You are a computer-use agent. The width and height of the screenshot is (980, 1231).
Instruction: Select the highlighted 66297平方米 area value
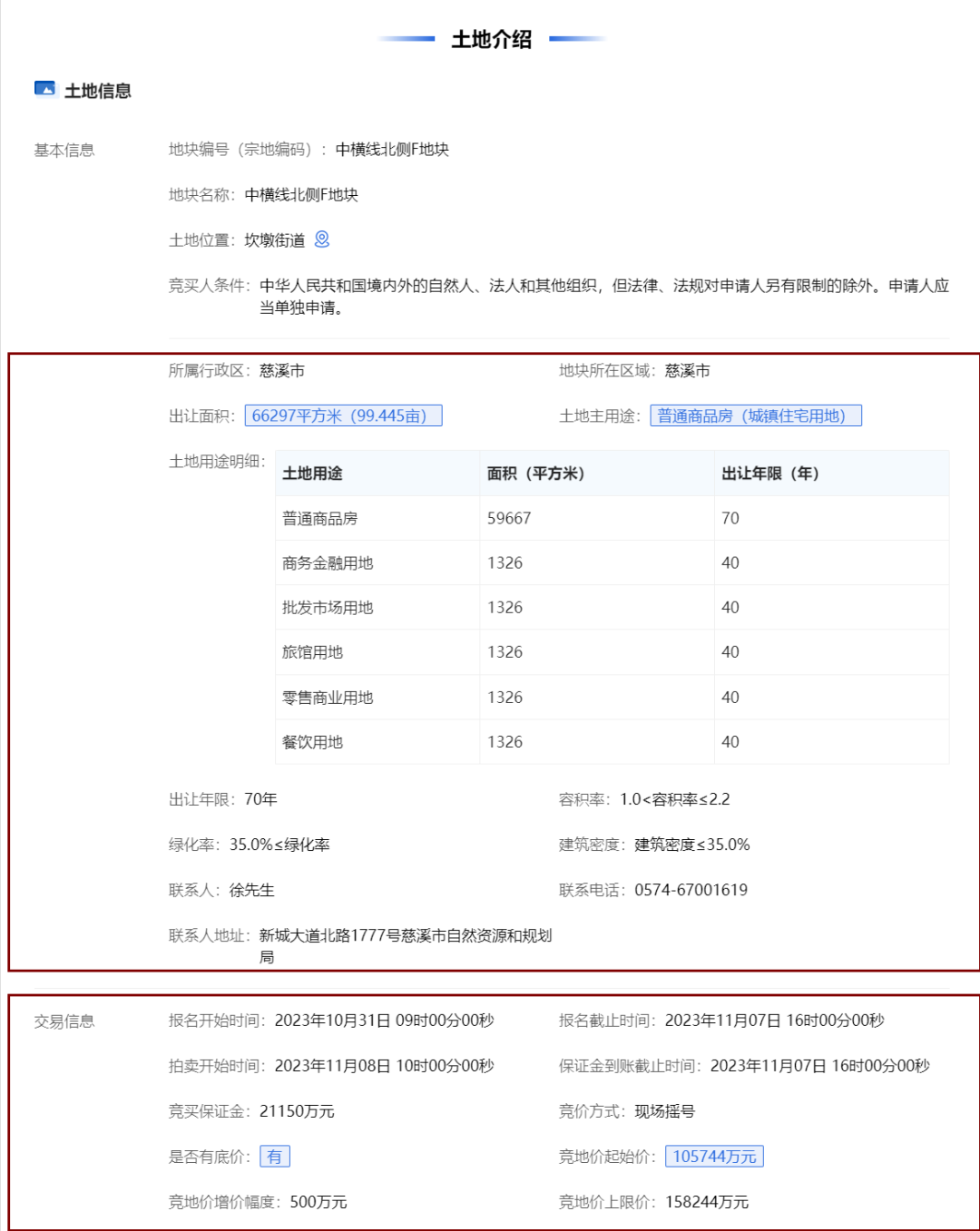coord(343,415)
